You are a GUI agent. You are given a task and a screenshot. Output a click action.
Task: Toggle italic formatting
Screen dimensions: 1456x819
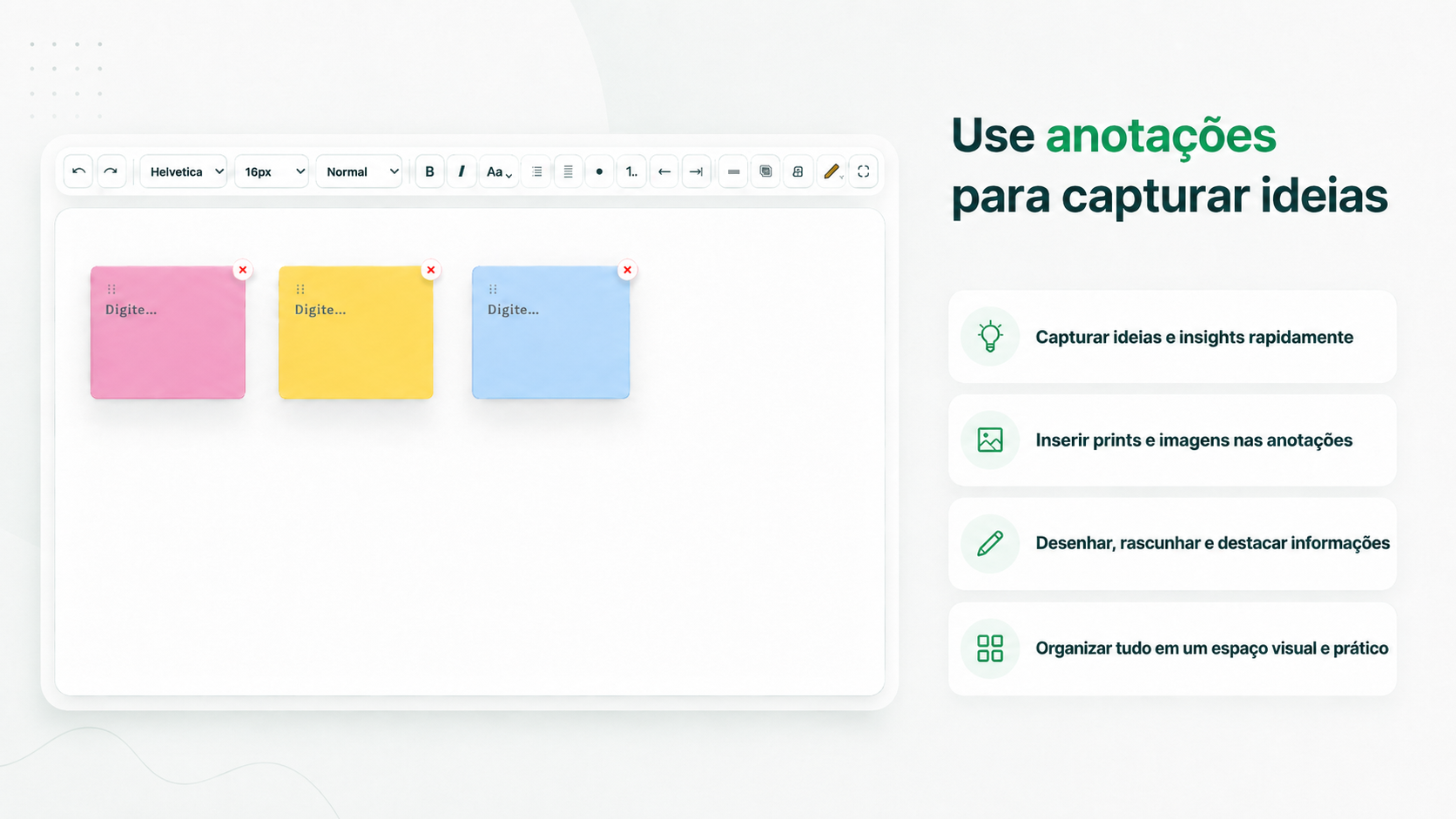click(x=462, y=171)
